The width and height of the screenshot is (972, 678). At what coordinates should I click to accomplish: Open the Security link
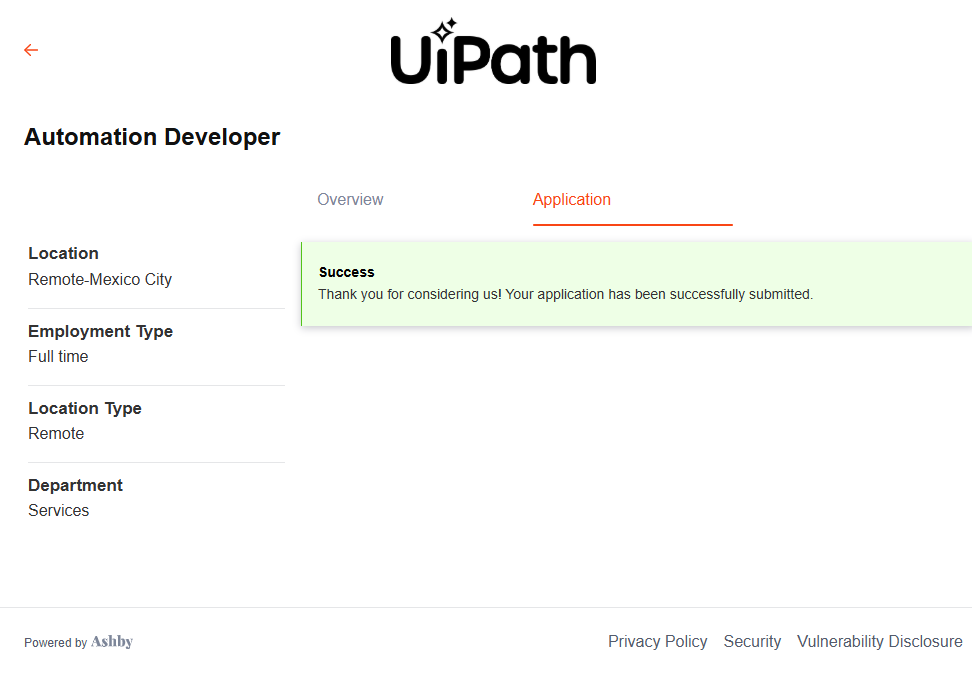coord(752,642)
